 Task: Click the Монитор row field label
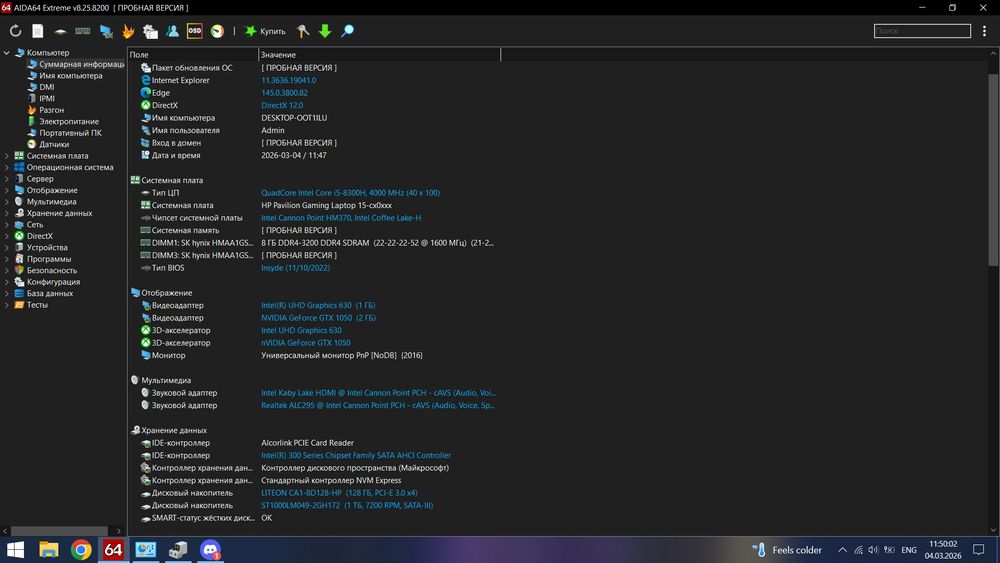168,356
